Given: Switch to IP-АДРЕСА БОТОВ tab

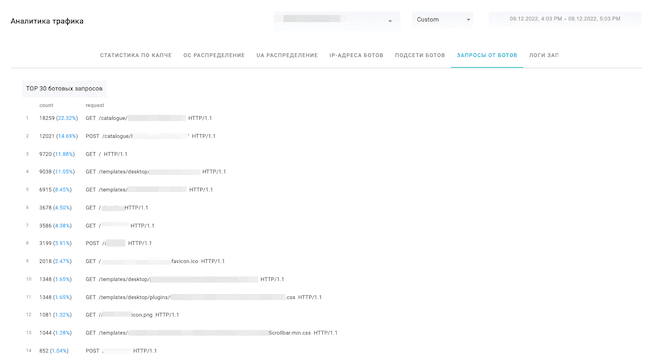Looking at the screenshot, I should (x=356, y=55).
